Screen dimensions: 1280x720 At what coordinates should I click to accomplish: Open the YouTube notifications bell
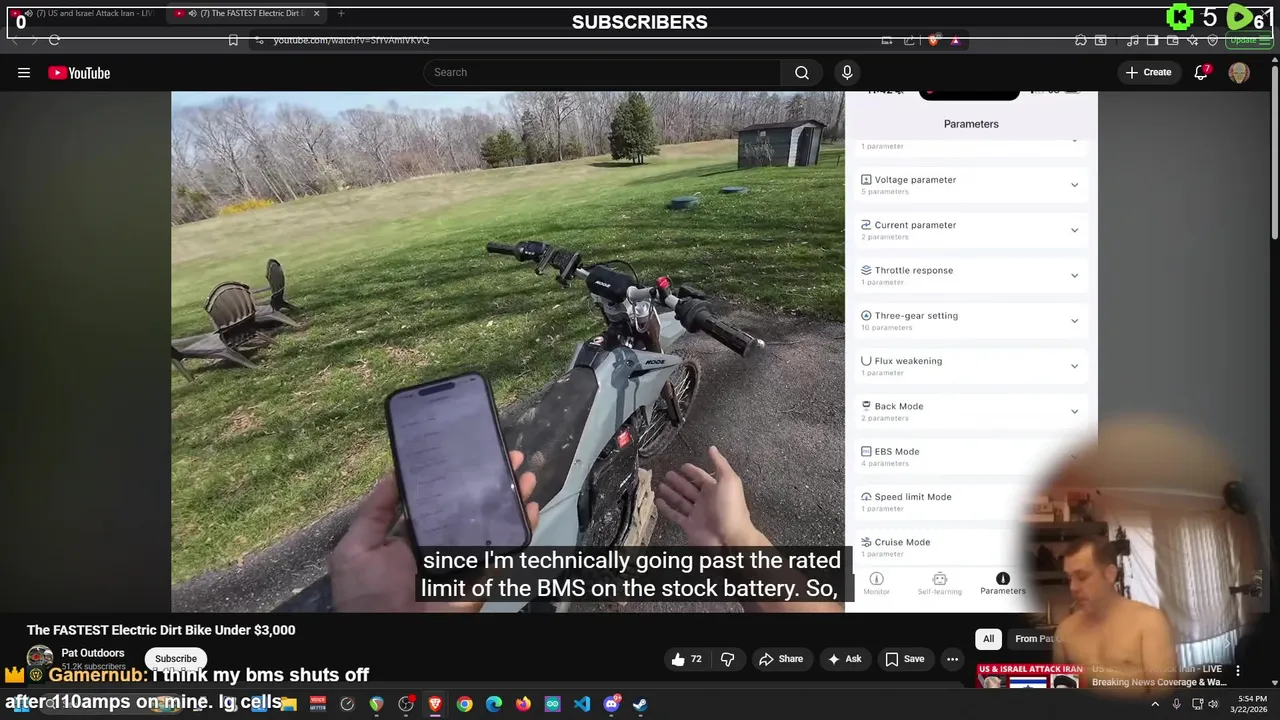pyautogui.click(x=1201, y=72)
